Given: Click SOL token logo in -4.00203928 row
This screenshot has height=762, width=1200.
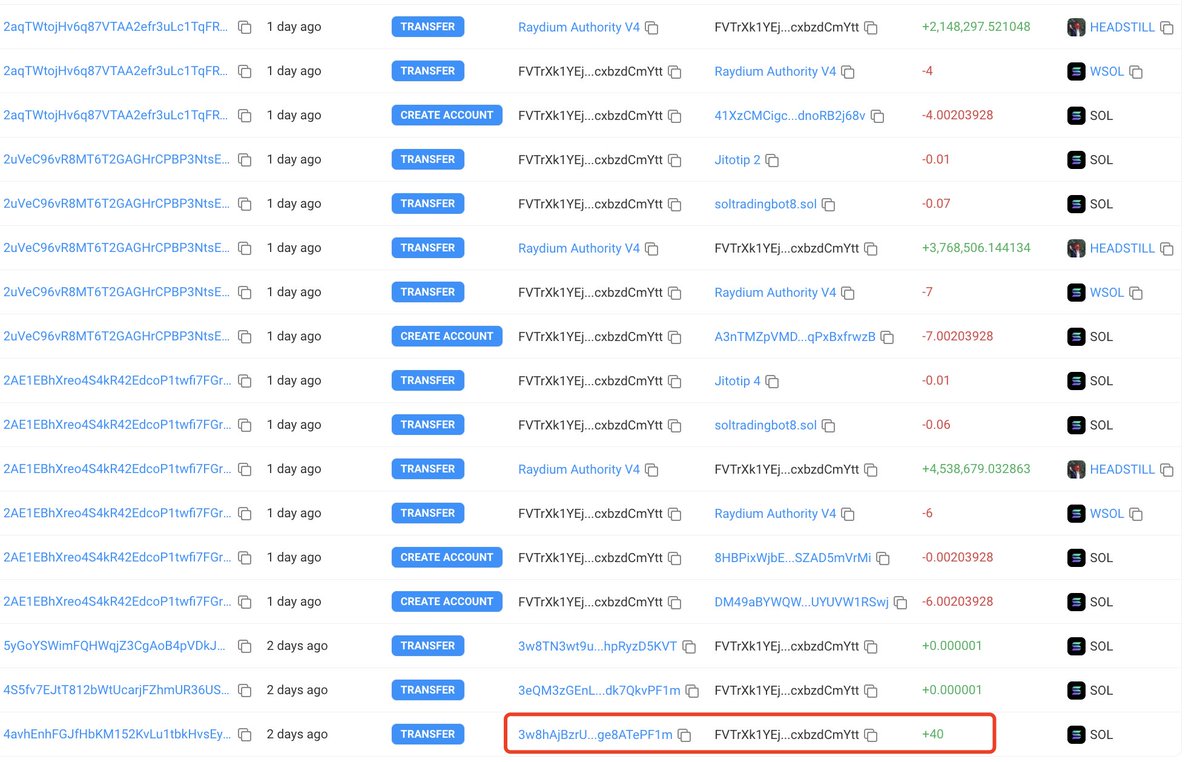Looking at the screenshot, I should pos(1076,115).
